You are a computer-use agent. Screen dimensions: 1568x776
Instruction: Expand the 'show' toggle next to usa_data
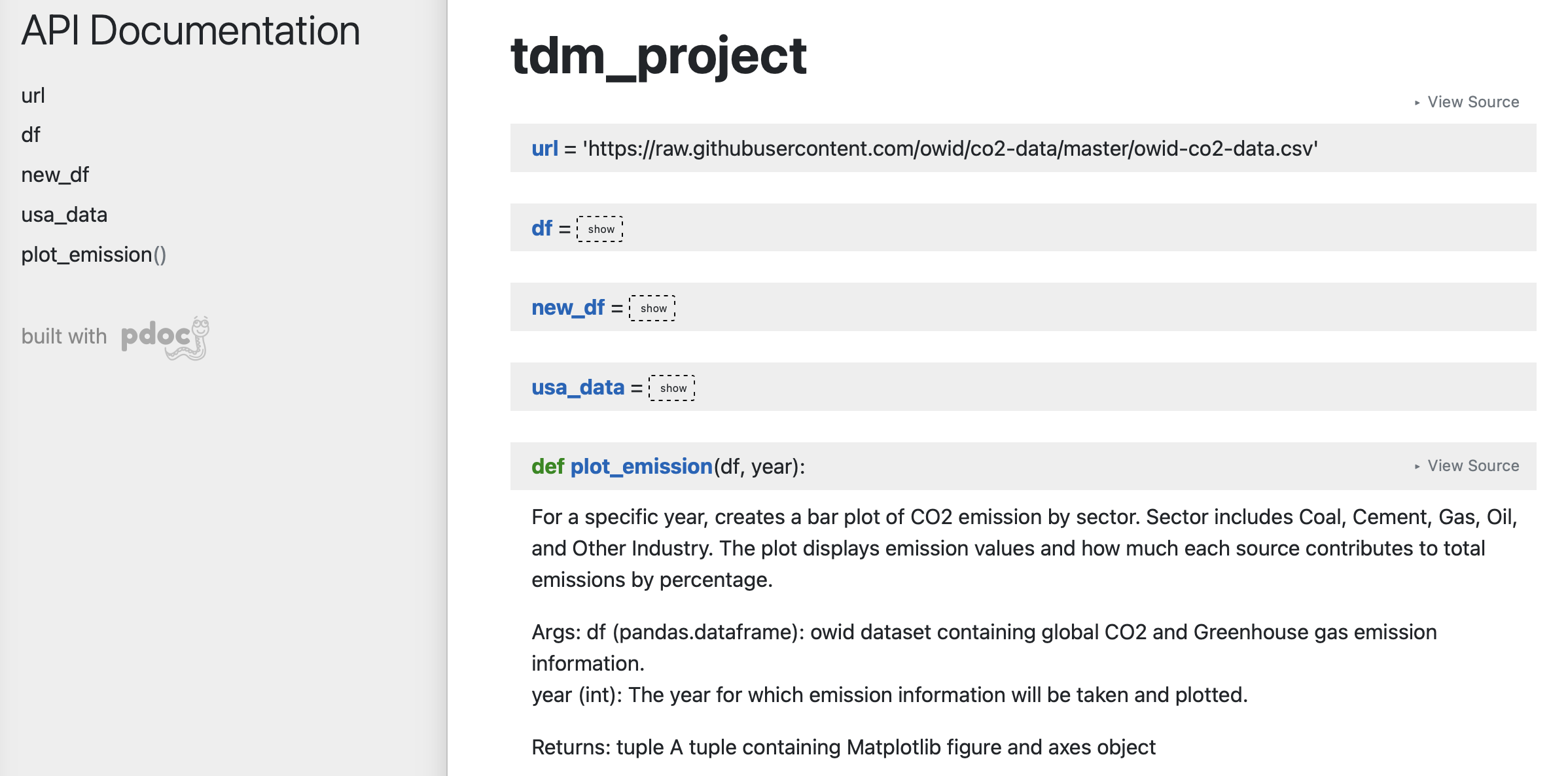pyautogui.click(x=672, y=387)
